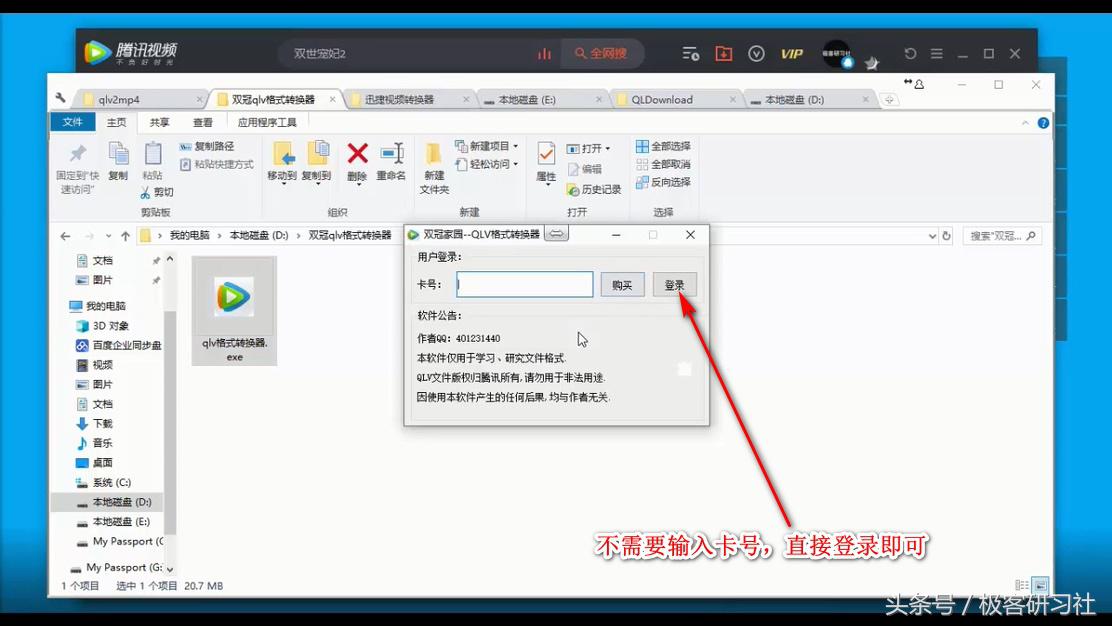Click the 历史记录 history icon
The image size is (1112, 626).
tap(573, 190)
